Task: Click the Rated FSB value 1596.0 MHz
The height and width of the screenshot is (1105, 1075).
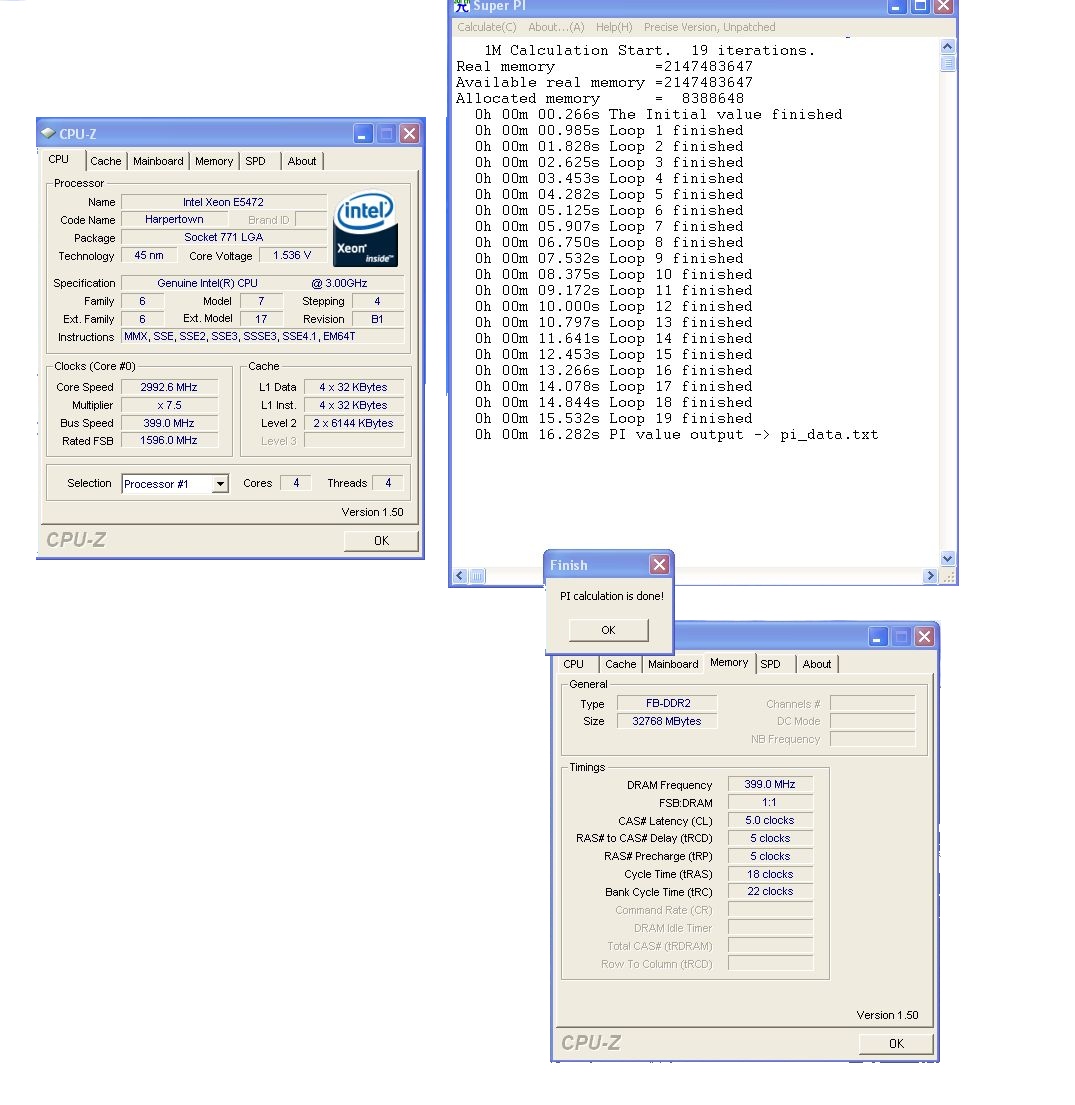Action: coord(169,440)
